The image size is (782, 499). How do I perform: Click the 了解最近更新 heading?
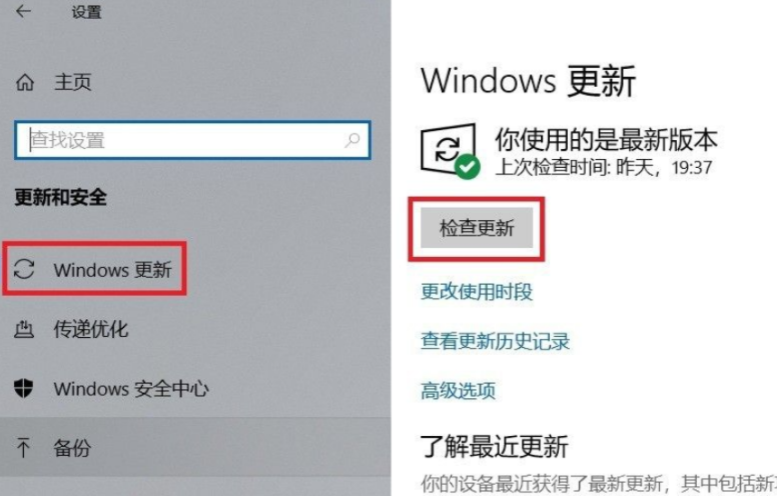click(494, 446)
